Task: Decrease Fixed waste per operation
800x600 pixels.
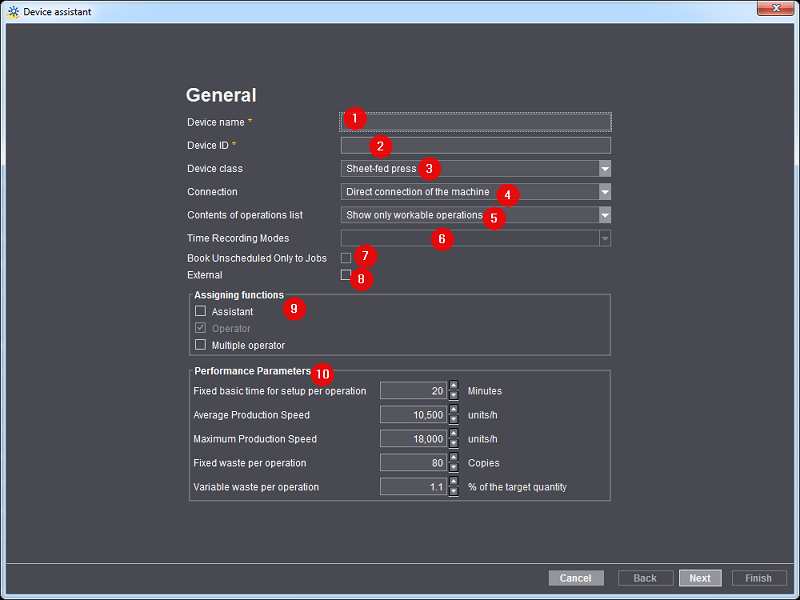Action: [455, 466]
